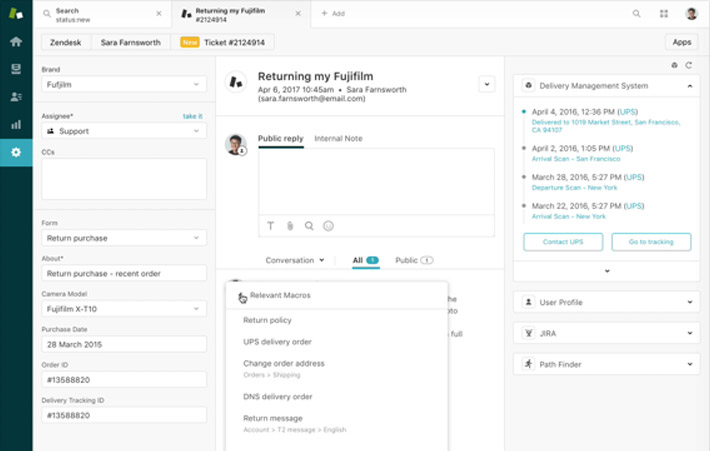
Task: Collapse the Delivery Management System panel
Action: 690,86
